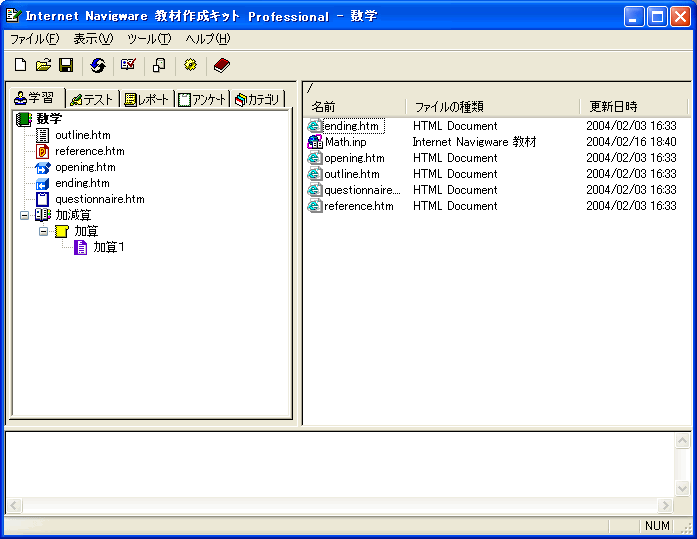697x539 pixels.
Task: Click the output pane scroll down arrow
Action: coord(682,488)
